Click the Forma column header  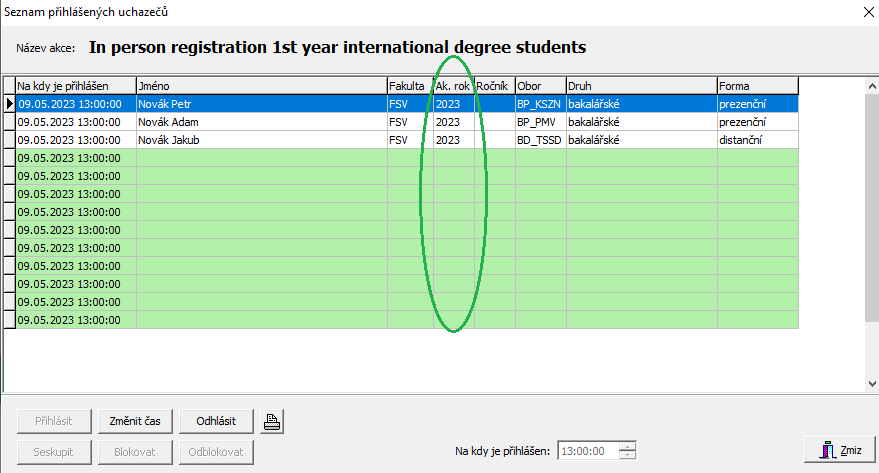[757, 86]
